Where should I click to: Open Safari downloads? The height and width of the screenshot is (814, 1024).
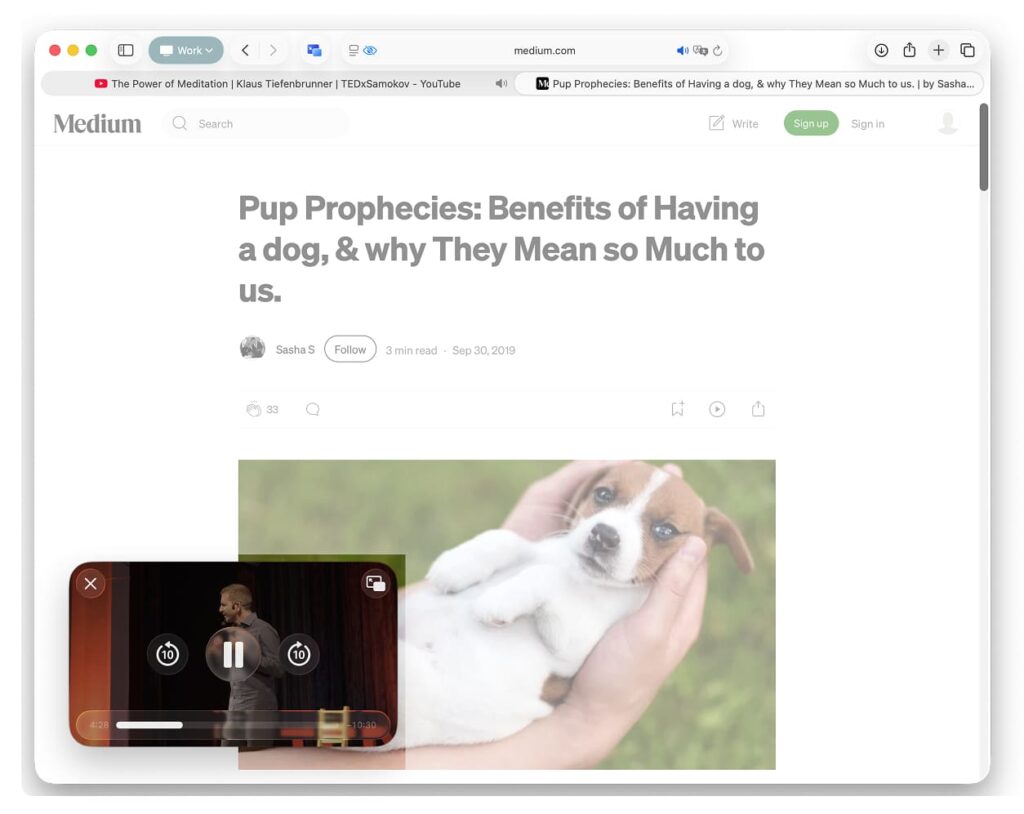(882, 50)
